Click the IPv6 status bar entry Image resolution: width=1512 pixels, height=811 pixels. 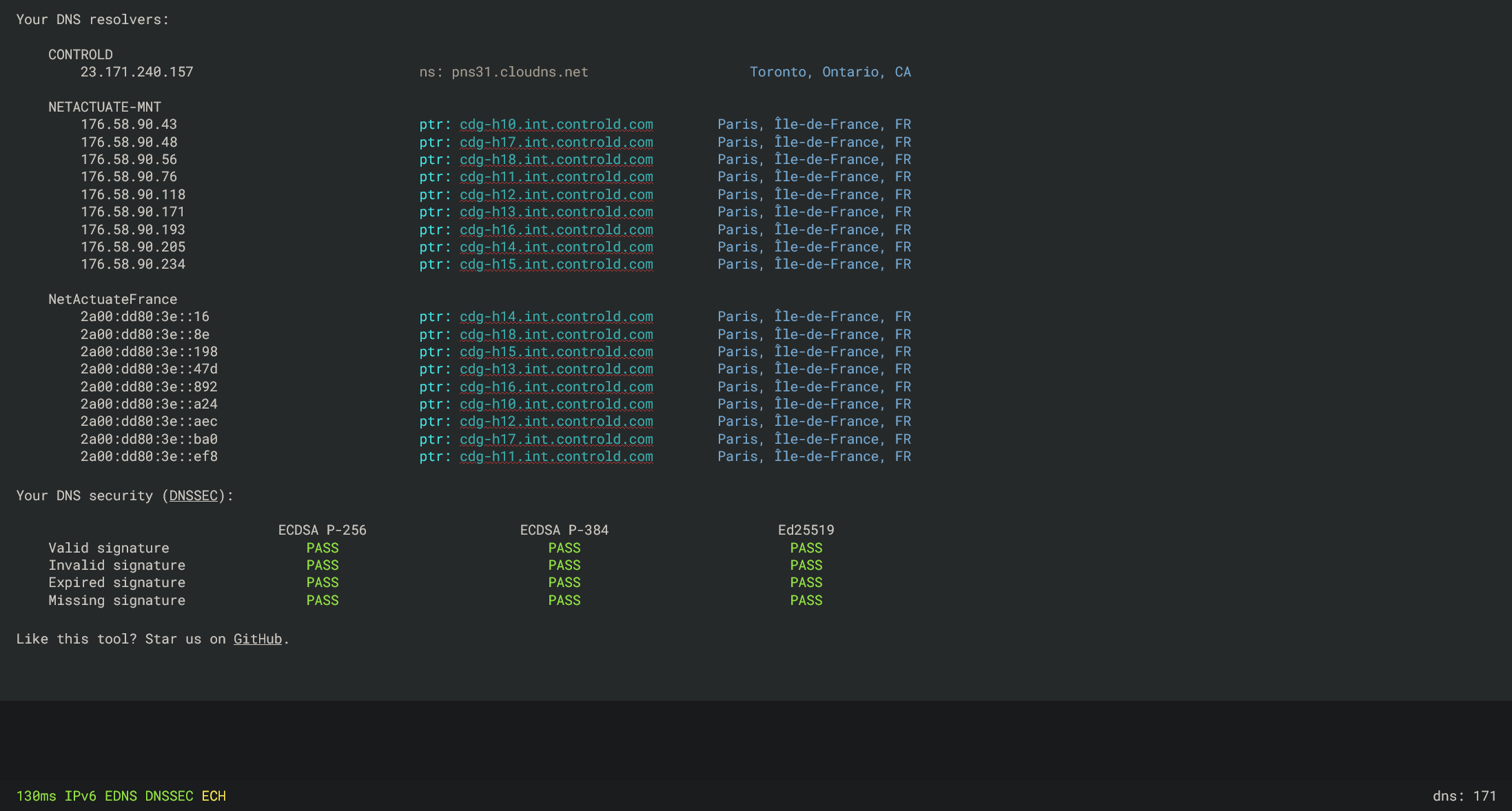click(x=81, y=796)
